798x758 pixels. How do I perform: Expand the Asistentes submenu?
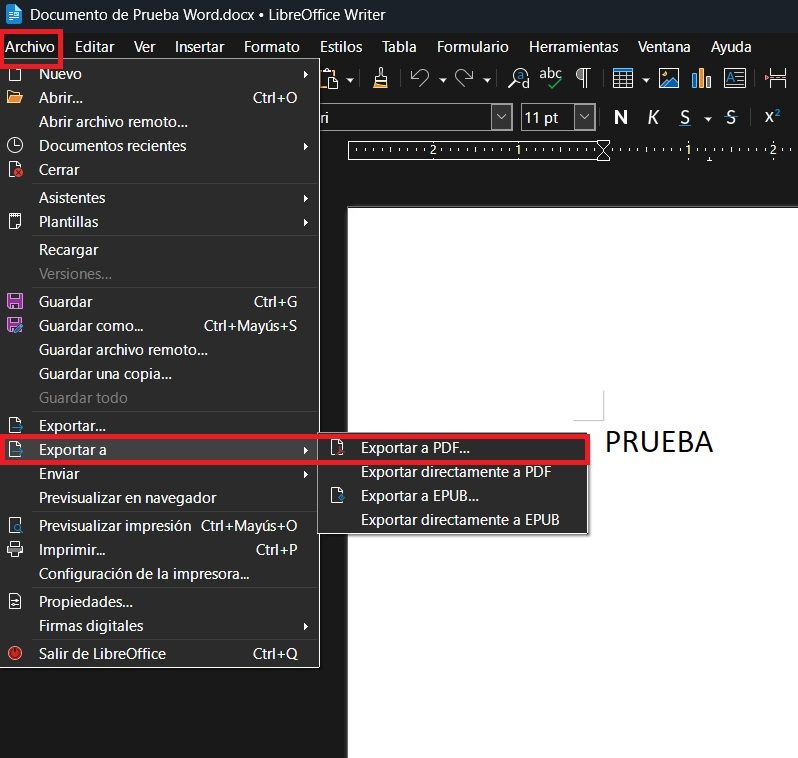pyautogui.click(x=159, y=198)
